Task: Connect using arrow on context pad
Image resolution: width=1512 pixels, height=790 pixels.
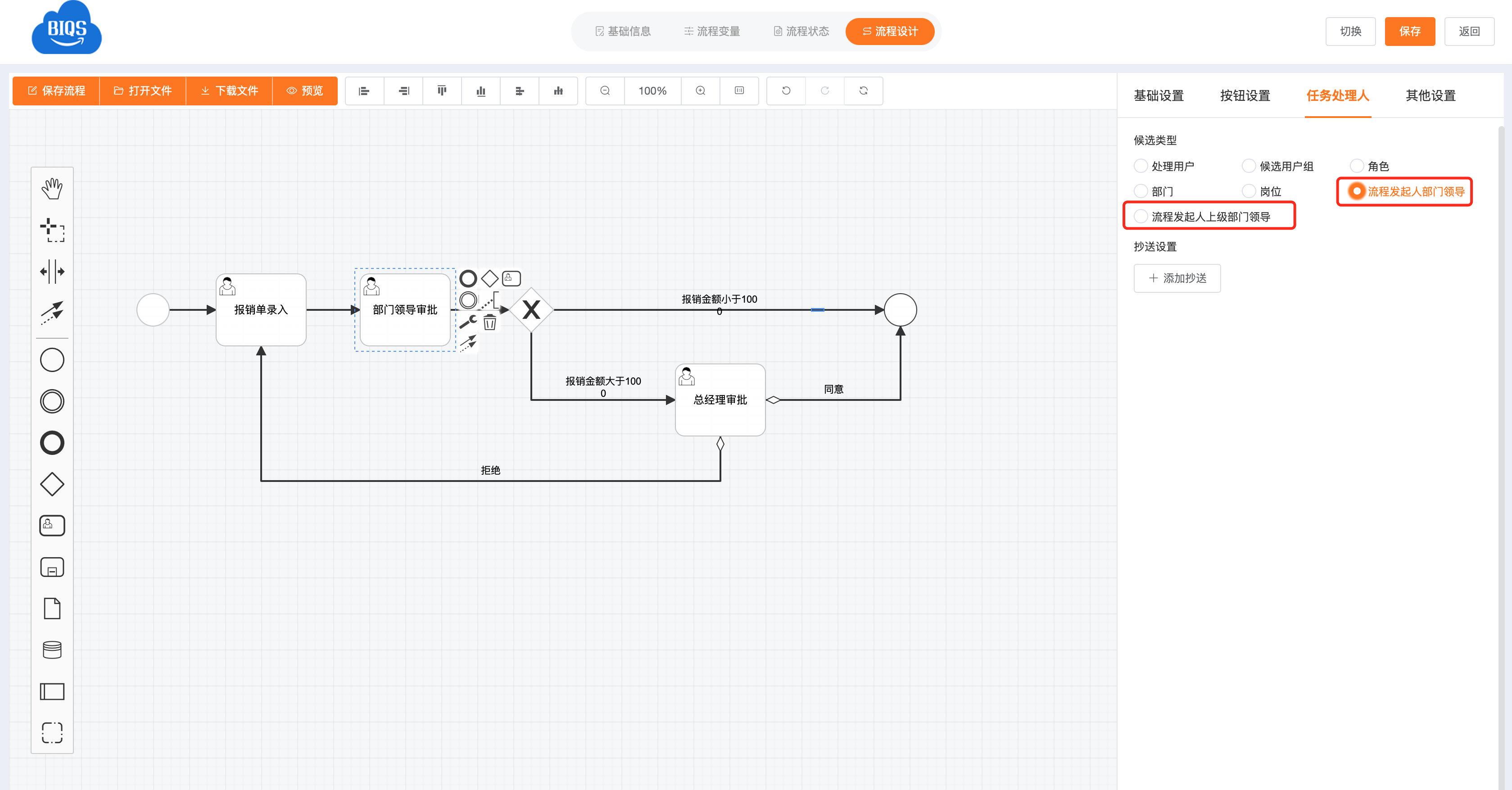Action: pyautogui.click(x=468, y=343)
